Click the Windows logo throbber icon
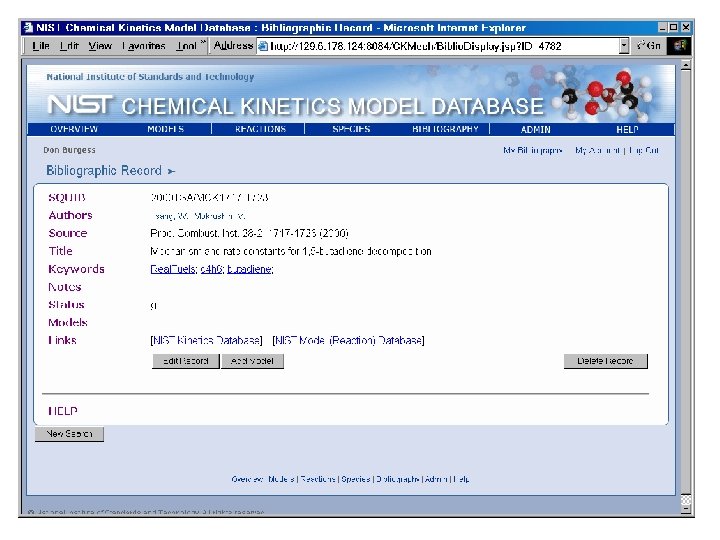 pyautogui.click(x=680, y=46)
